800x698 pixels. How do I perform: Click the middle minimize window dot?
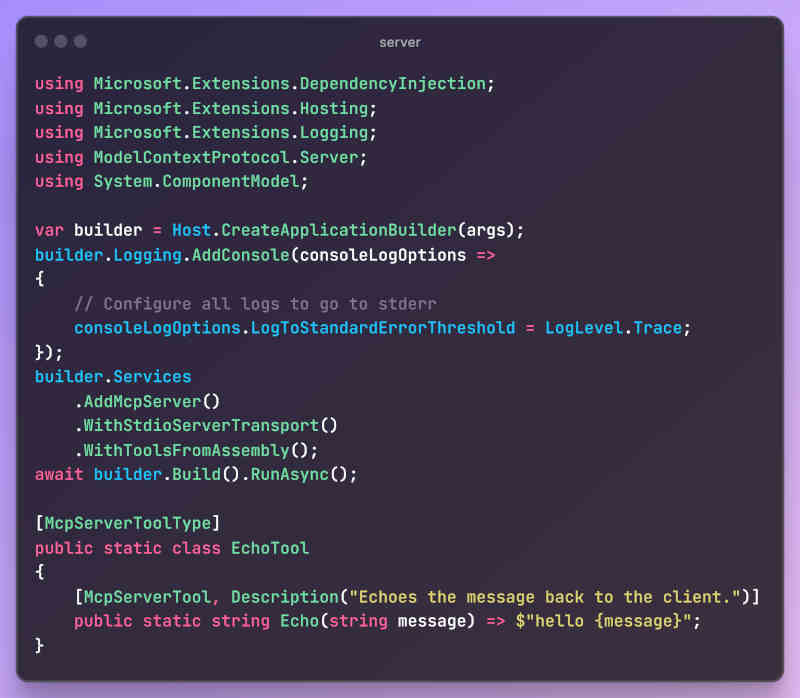pos(61,41)
